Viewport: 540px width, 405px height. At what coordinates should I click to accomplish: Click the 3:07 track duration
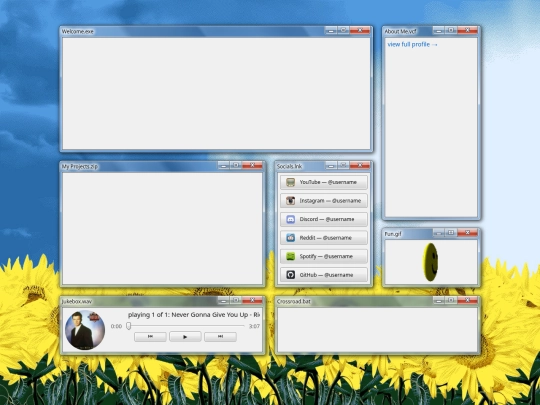pyautogui.click(x=255, y=326)
